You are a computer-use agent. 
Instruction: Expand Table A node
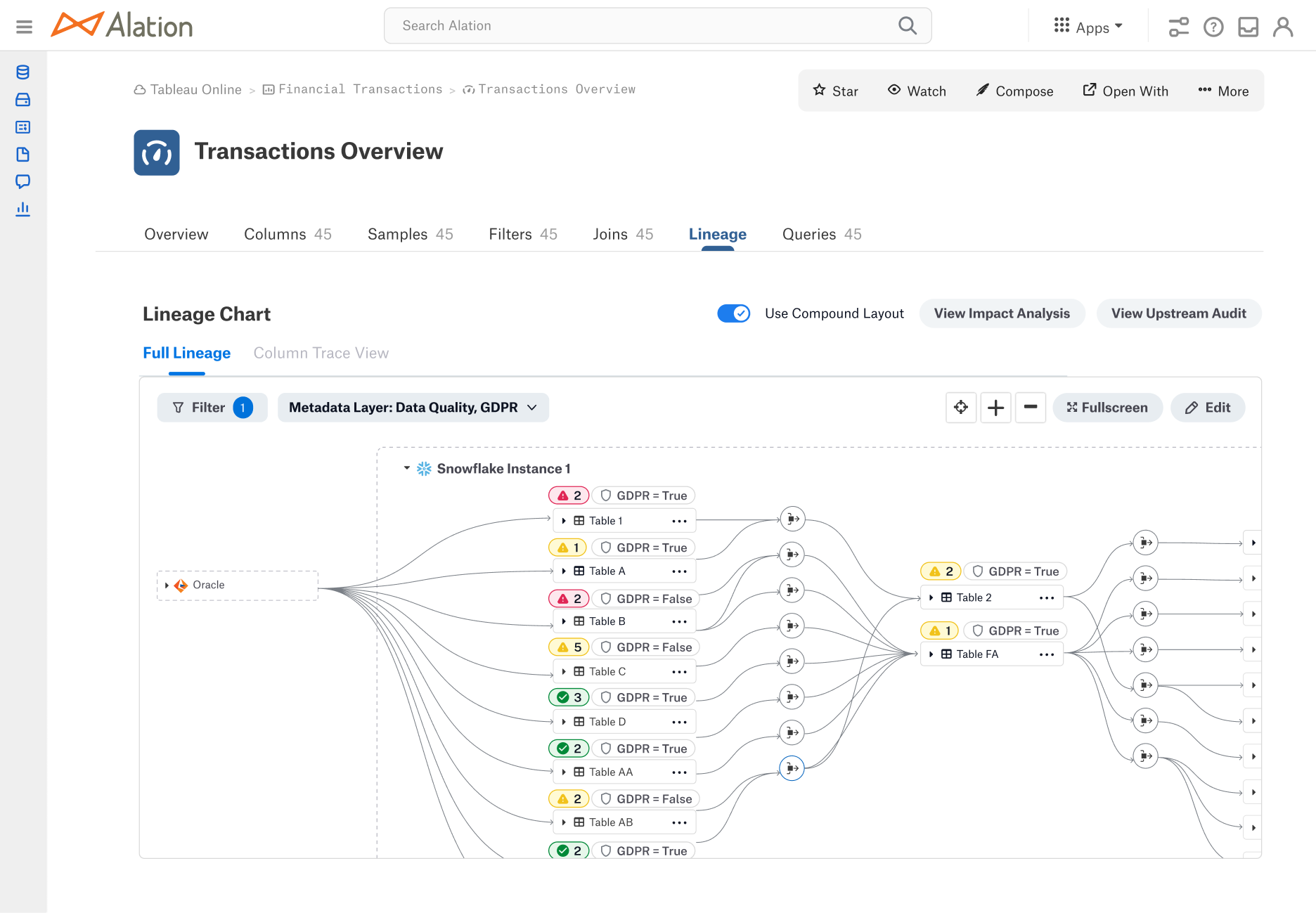click(564, 571)
